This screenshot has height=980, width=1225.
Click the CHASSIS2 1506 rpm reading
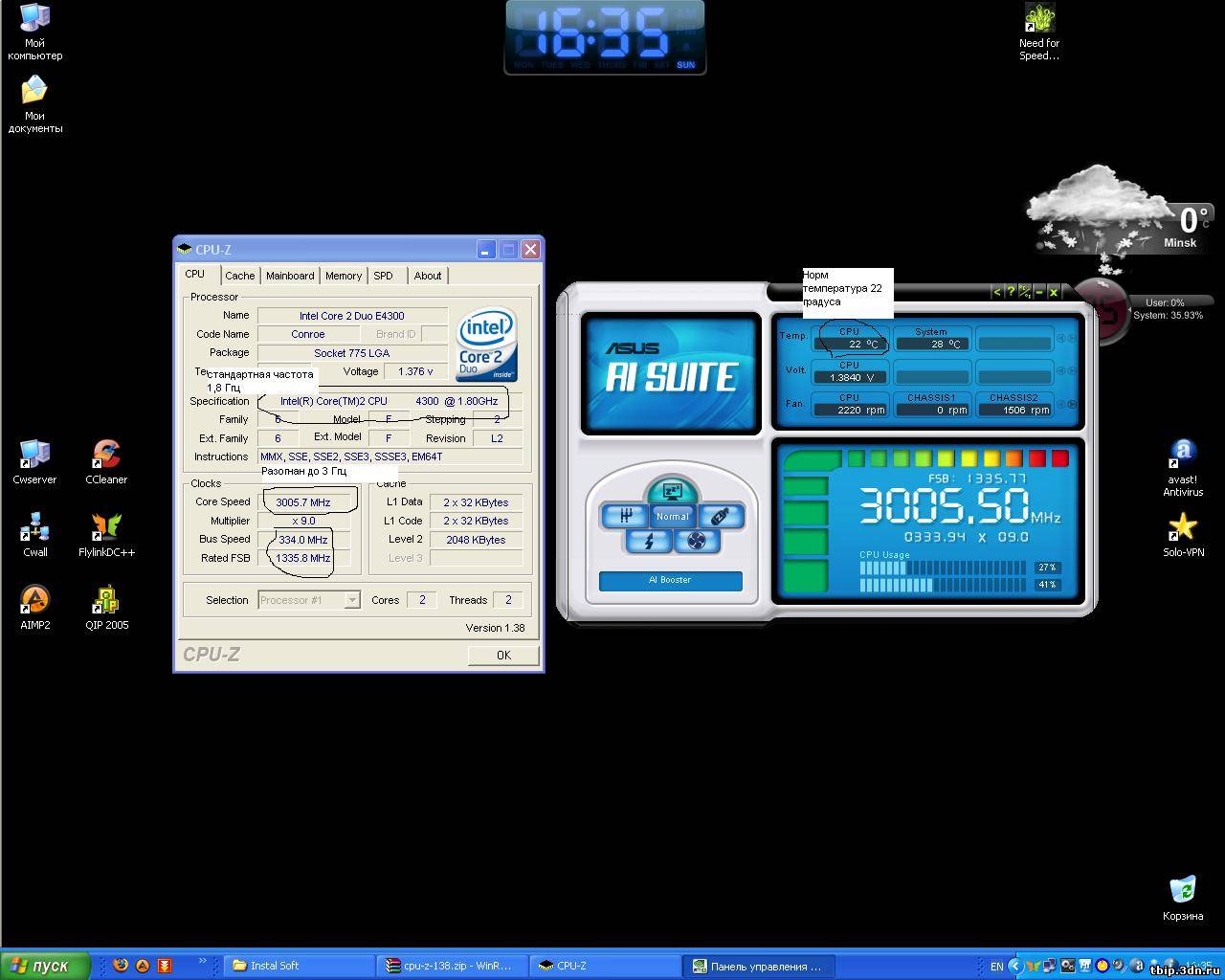tap(1013, 410)
